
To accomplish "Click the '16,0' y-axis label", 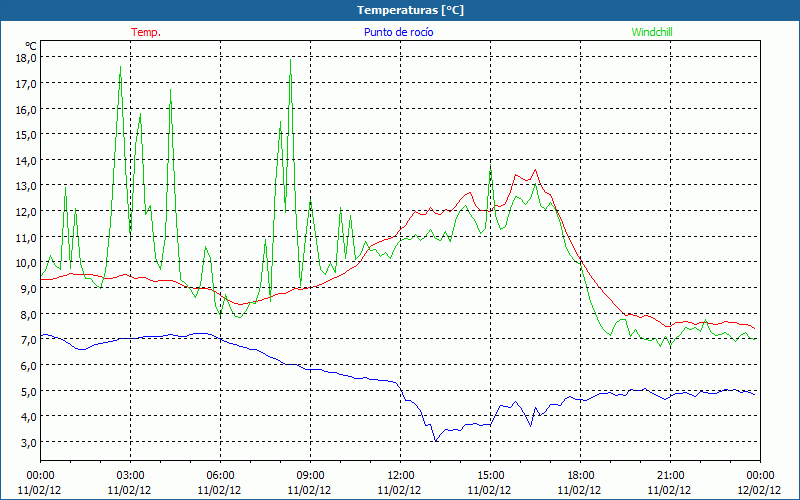I will pos(26,109).
